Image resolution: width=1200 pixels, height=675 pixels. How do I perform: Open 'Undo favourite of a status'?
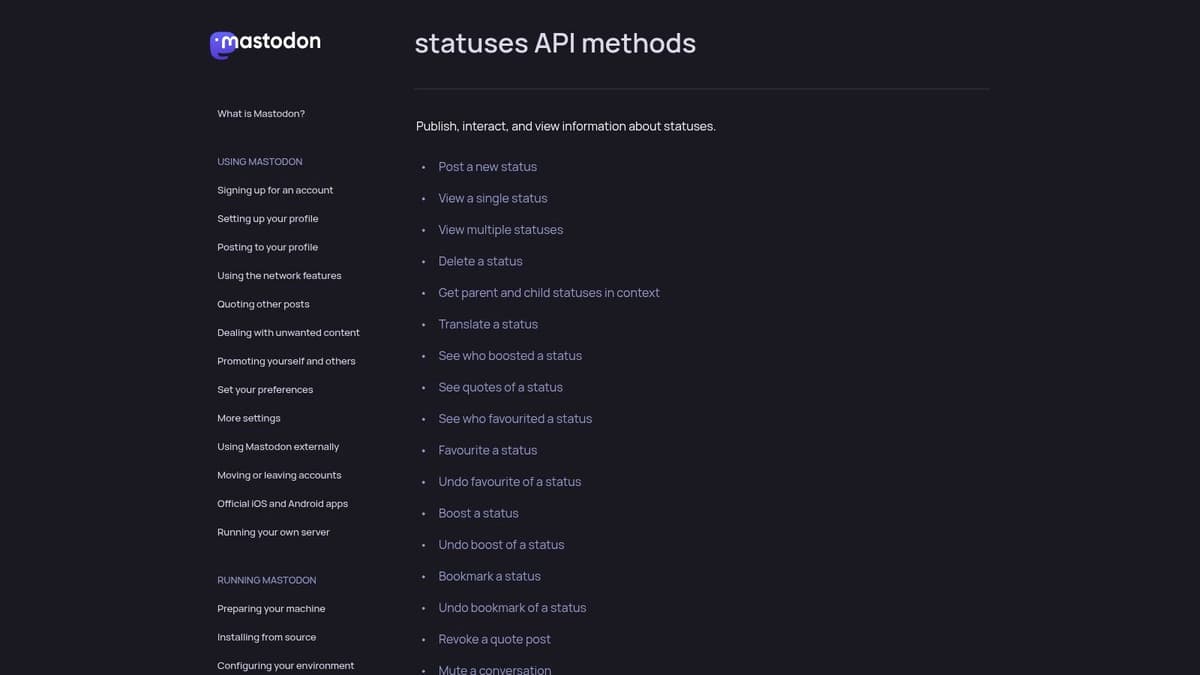coord(510,482)
